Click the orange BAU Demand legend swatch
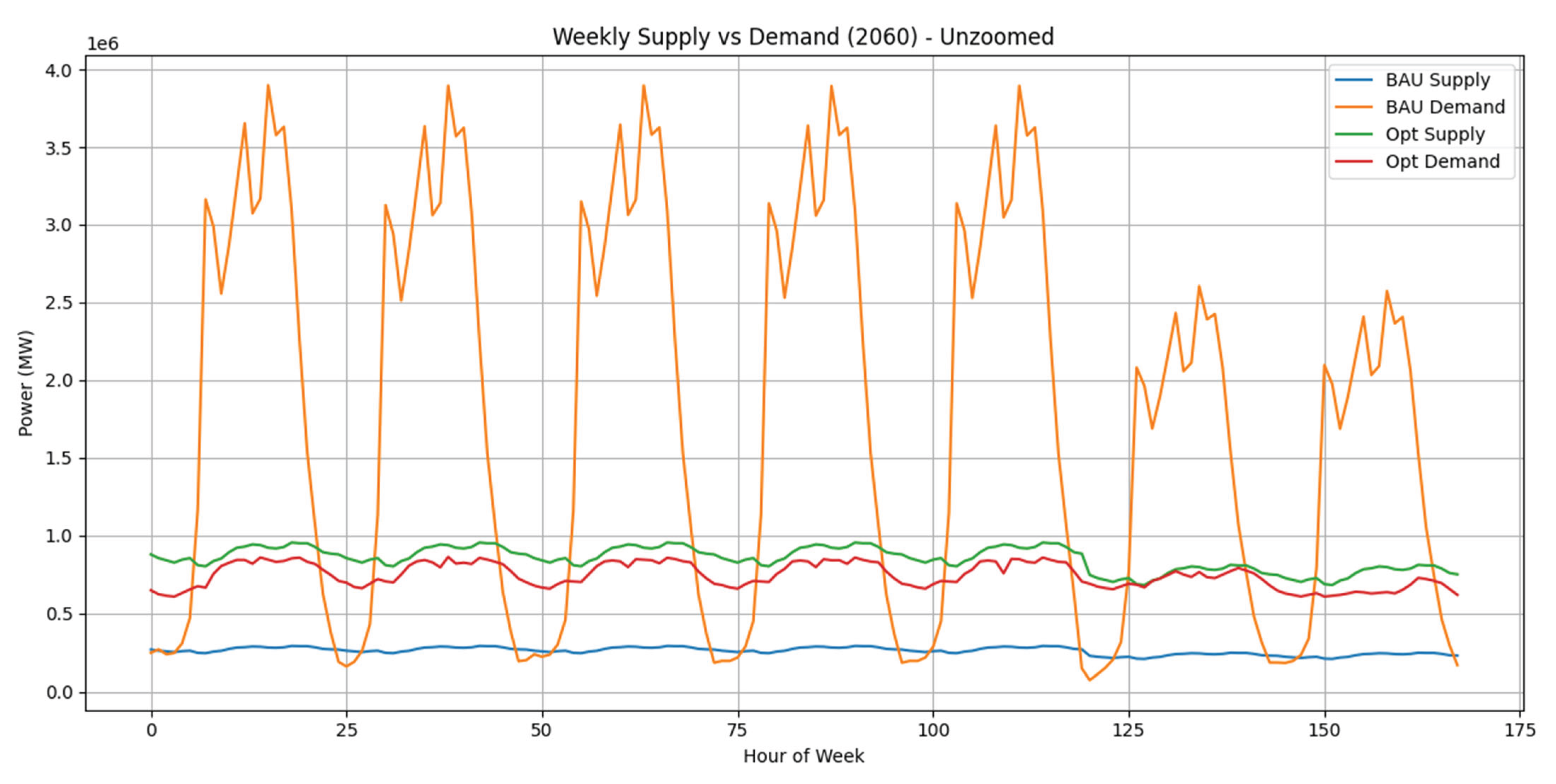The height and width of the screenshot is (784, 1556). [1354, 107]
